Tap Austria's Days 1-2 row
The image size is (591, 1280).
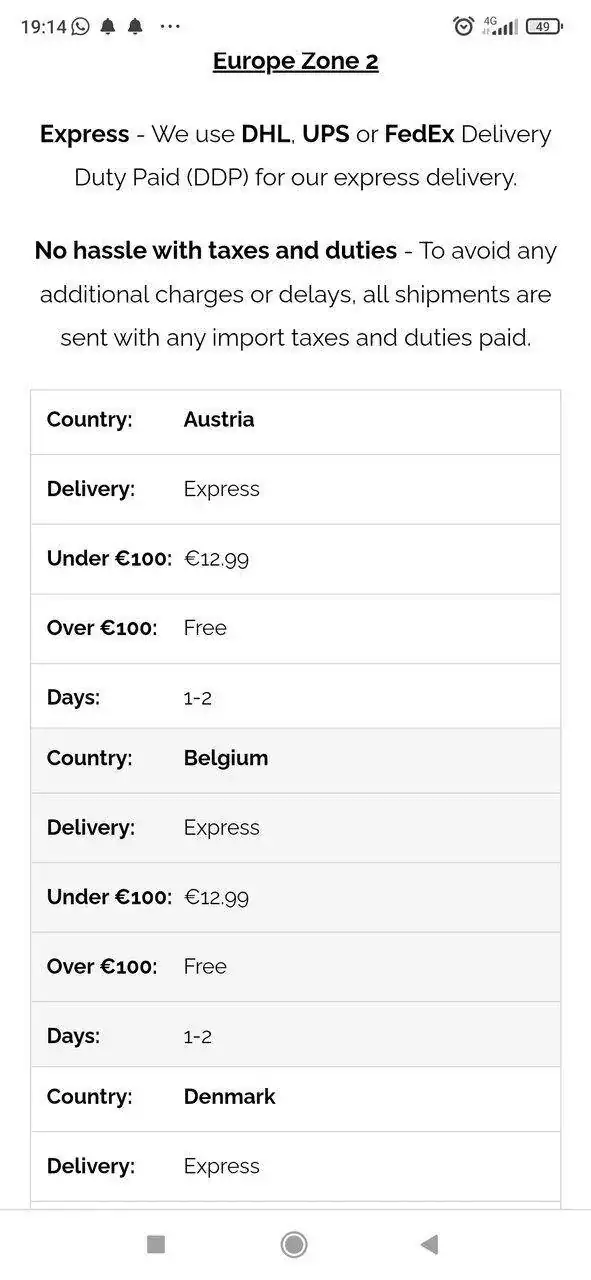(295, 697)
